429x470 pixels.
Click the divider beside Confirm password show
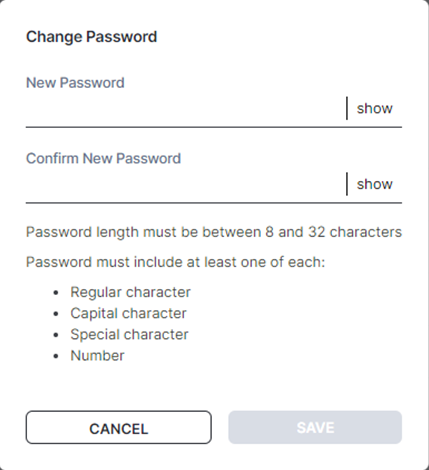tap(347, 184)
